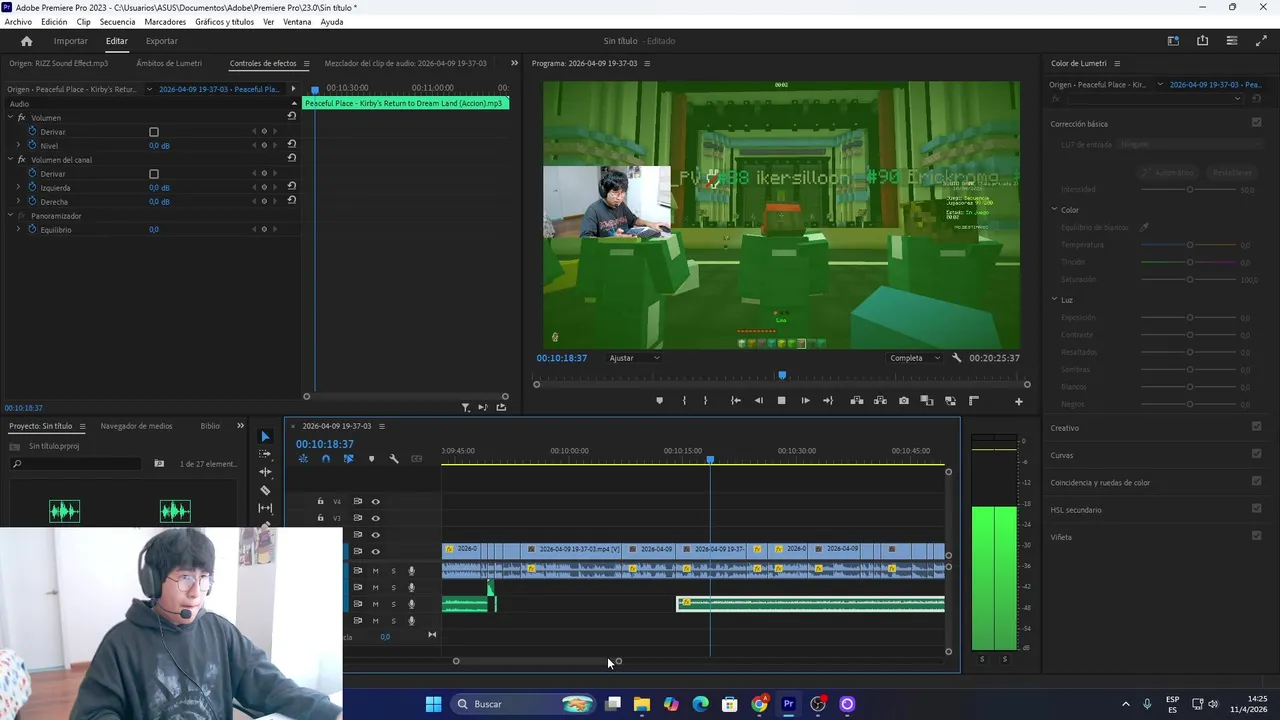Switch to the Exportar workspace

click(161, 41)
